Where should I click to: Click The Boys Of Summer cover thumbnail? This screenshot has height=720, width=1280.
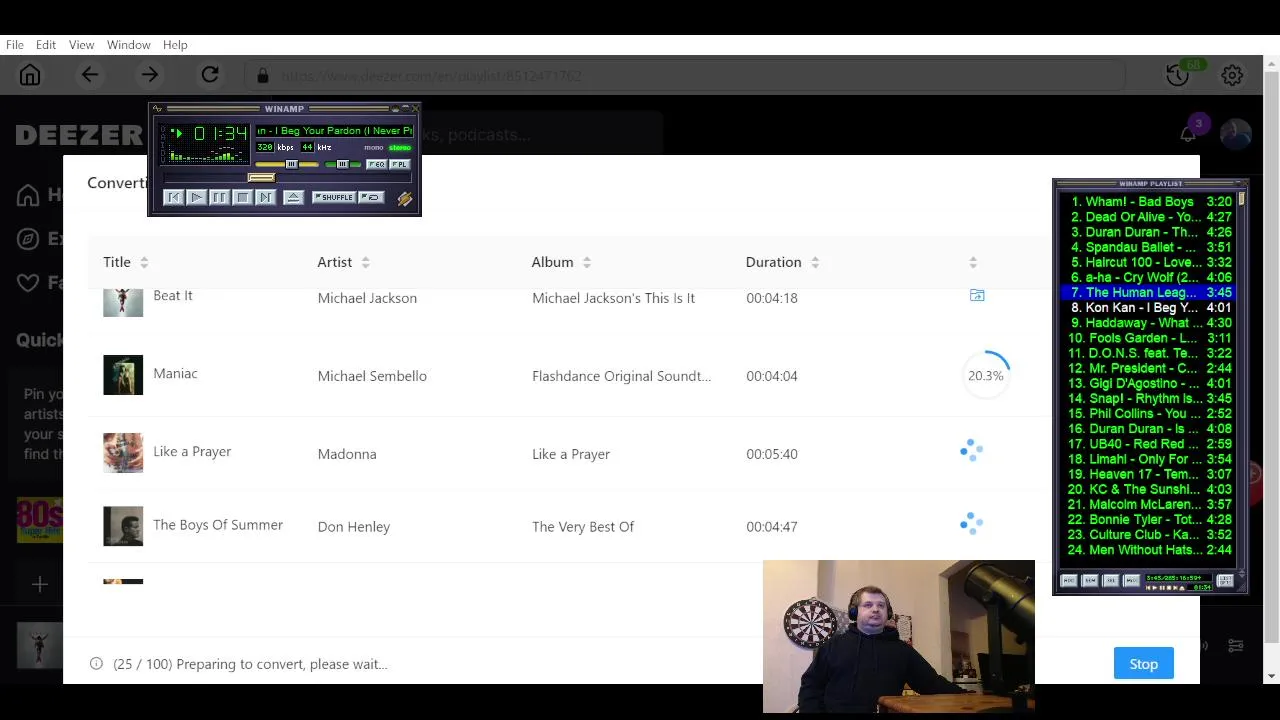pos(123,526)
